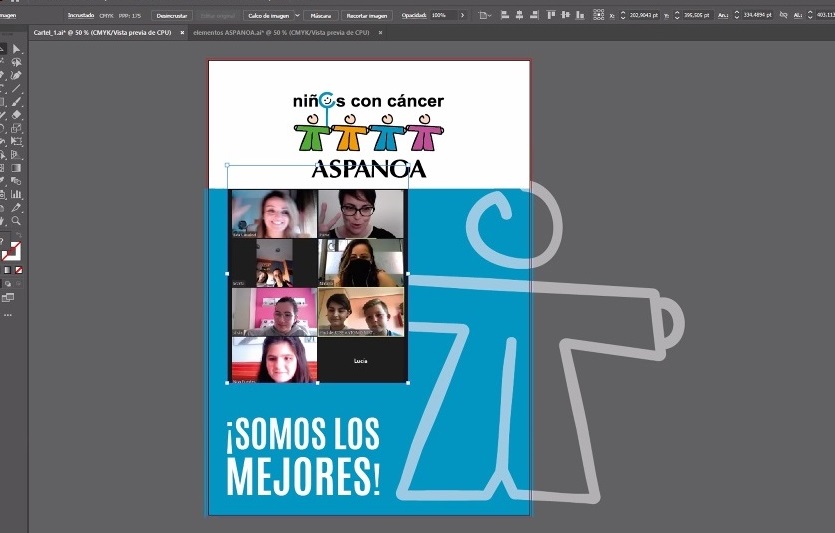Click the An. width stepper
This screenshot has width=835, height=533.
coord(737,15)
